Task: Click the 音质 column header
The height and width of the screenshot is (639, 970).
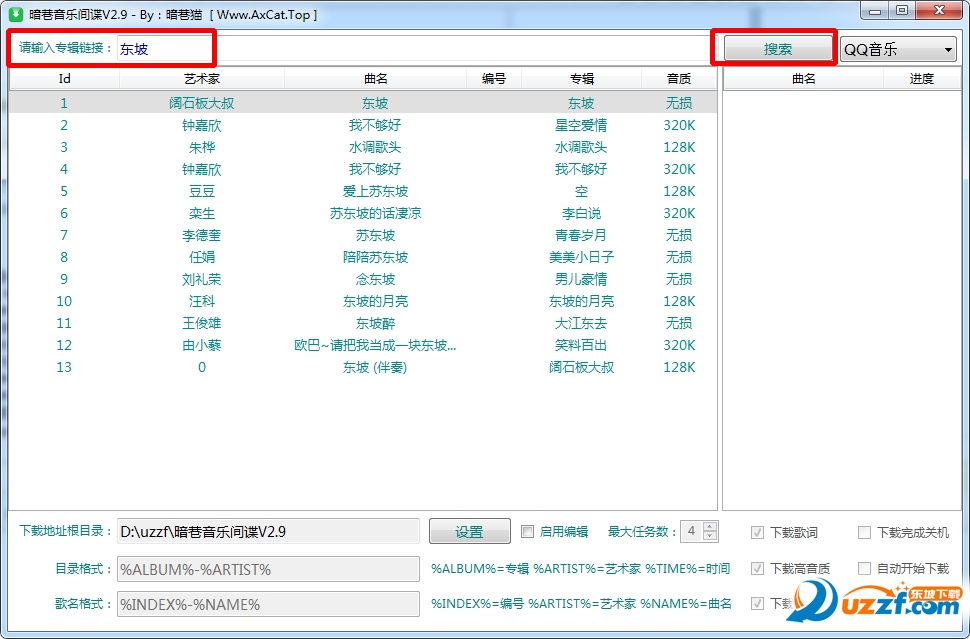Action: click(679, 78)
